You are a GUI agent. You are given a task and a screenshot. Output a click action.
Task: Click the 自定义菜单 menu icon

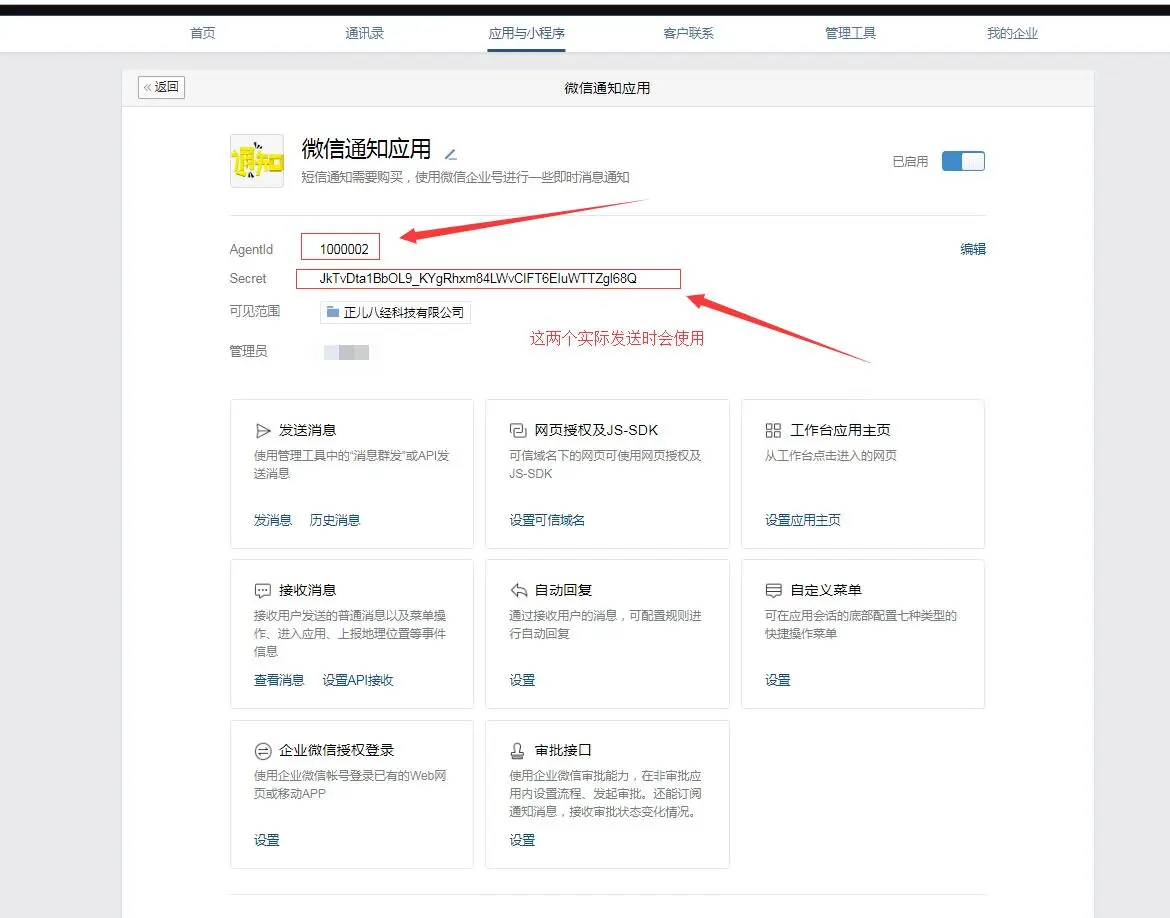774,590
